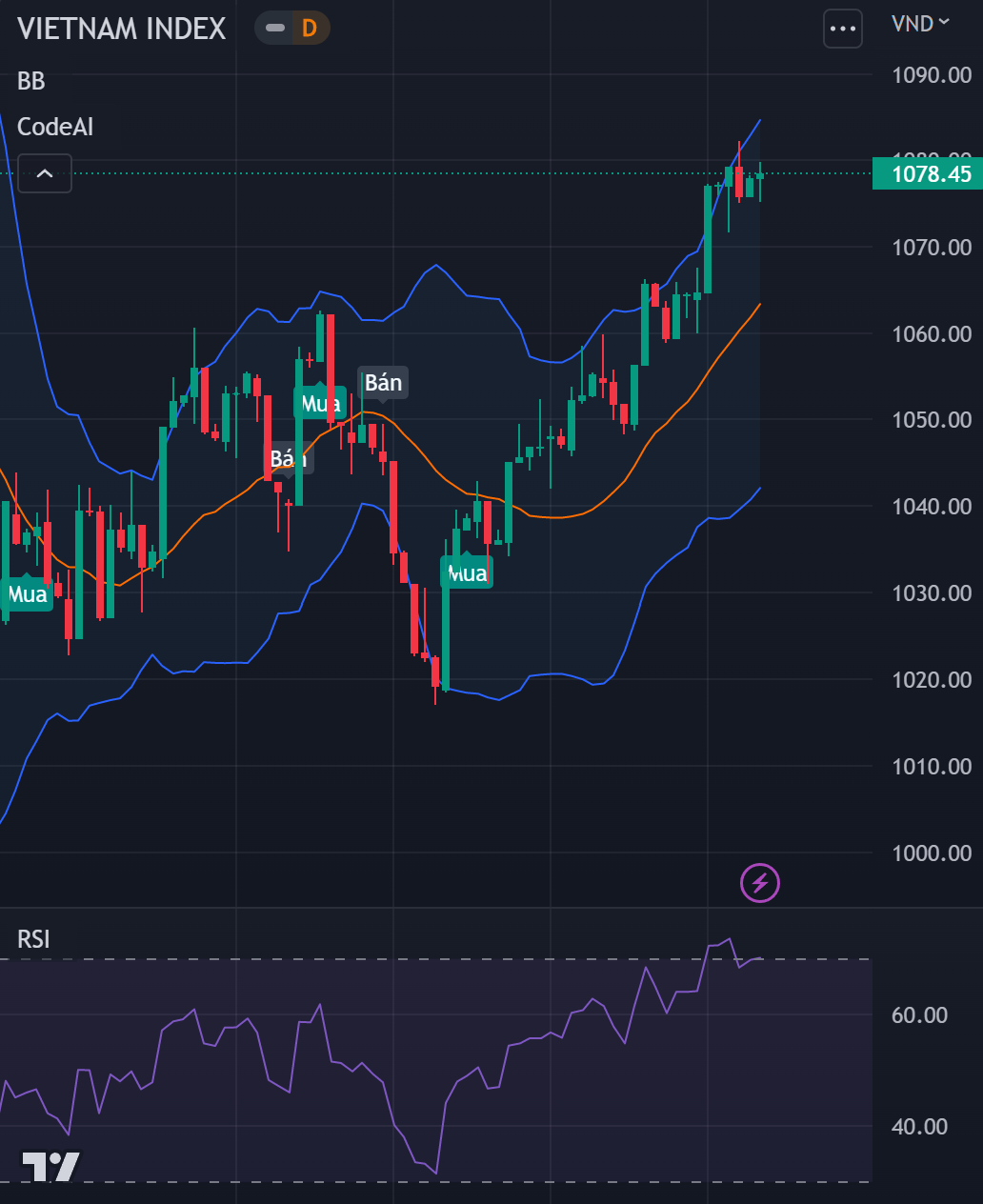
Task: Open the RSI indicator label
Action: [33, 939]
